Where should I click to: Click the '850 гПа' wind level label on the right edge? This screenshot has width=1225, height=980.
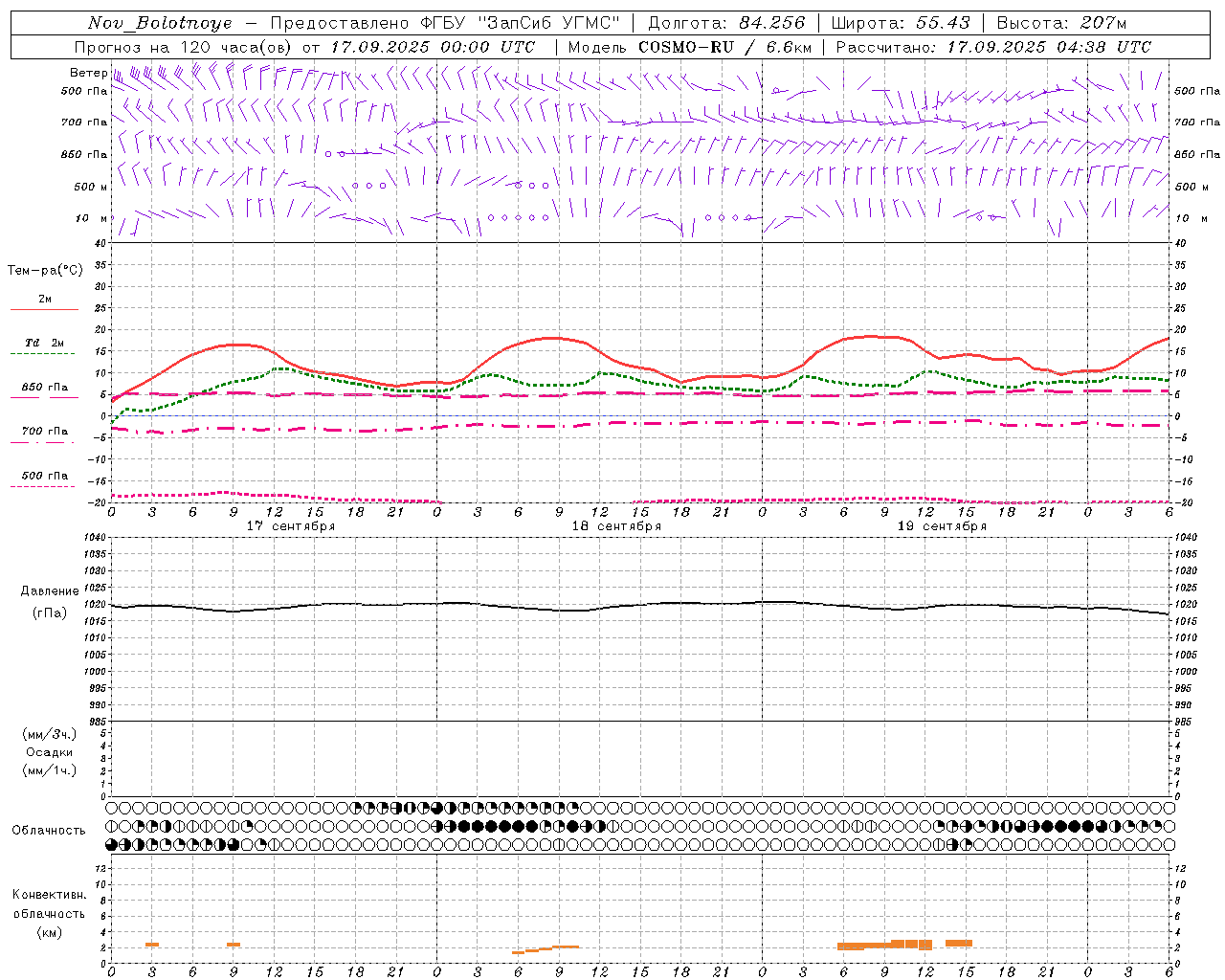pyautogui.click(x=1197, y=154)
